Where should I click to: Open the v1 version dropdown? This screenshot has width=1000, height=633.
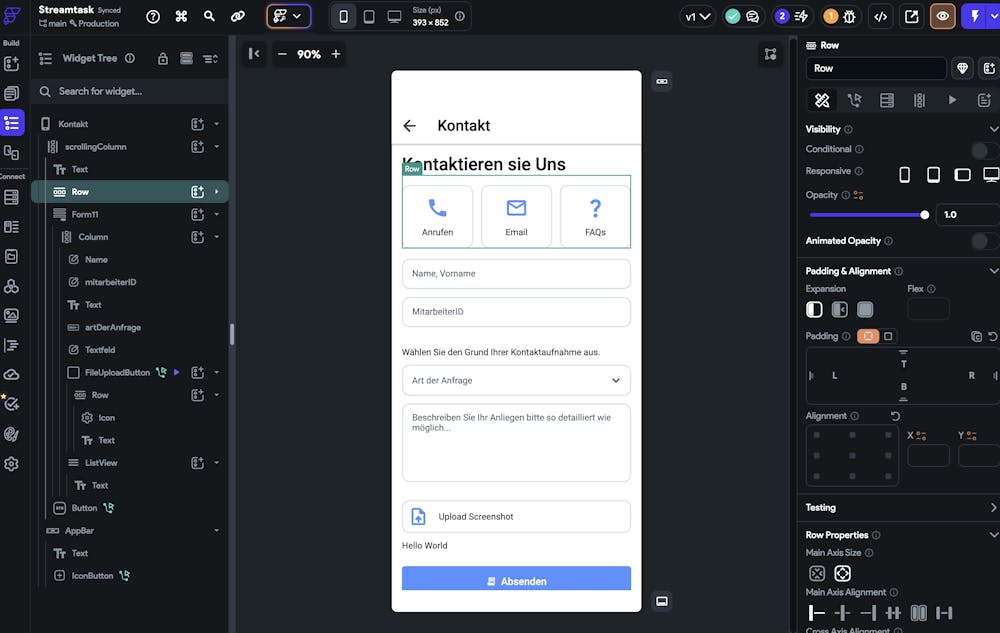[697, 17]
